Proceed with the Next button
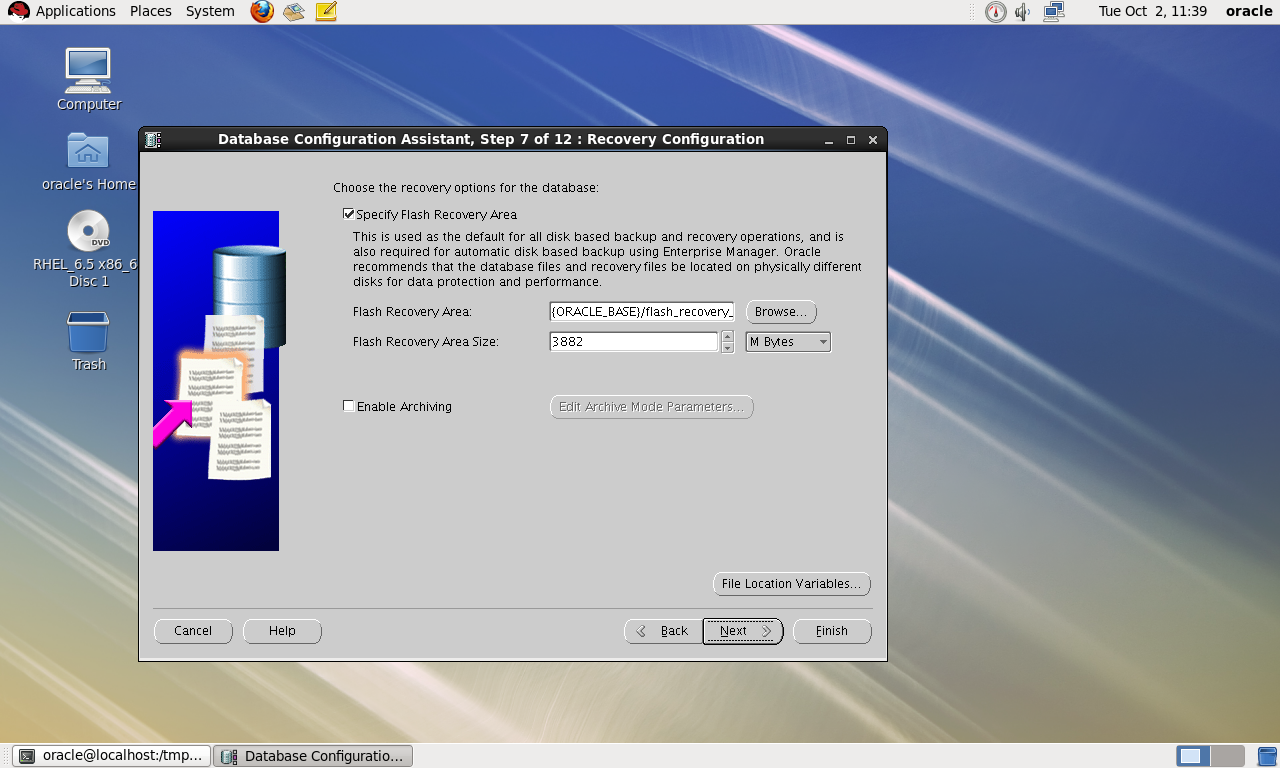Viewport: 1280px width, 768px height. [x=742, y=631]
